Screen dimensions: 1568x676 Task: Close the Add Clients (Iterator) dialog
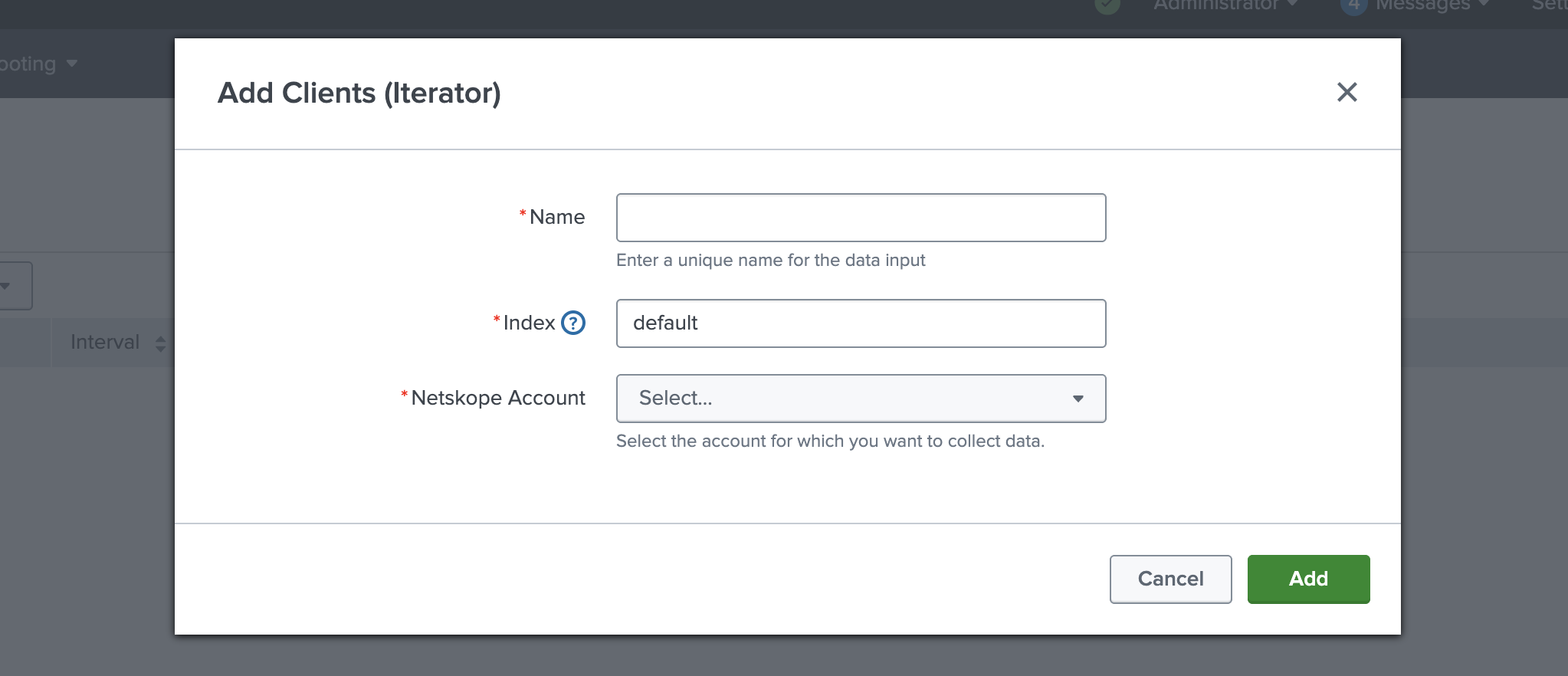[x=1347, y=92]
